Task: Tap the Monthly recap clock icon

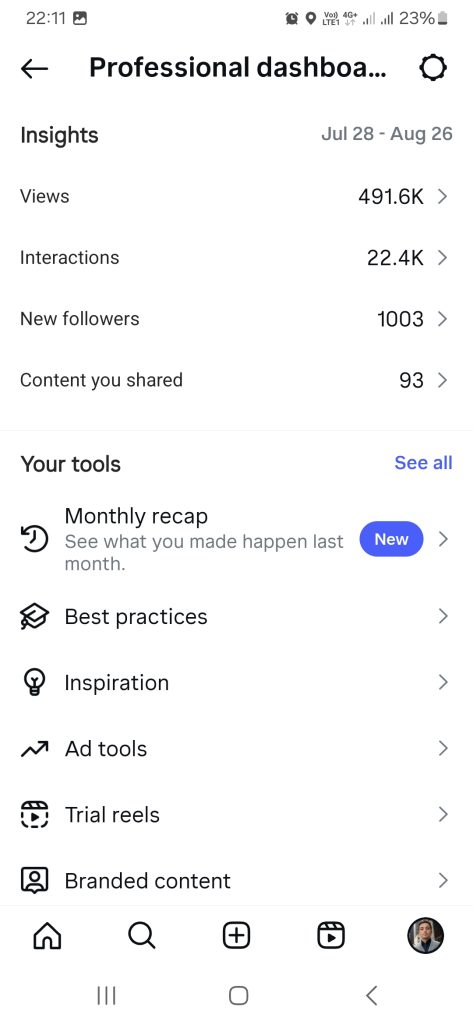Action: pyautogui.click(x=34, y=539)
